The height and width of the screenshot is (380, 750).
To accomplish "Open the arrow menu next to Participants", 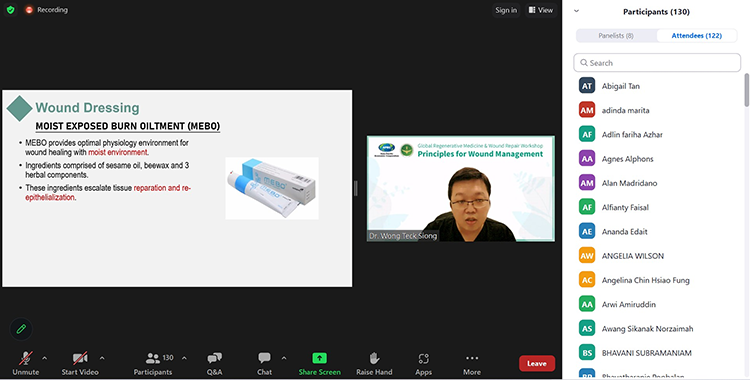I will [184, 358].
